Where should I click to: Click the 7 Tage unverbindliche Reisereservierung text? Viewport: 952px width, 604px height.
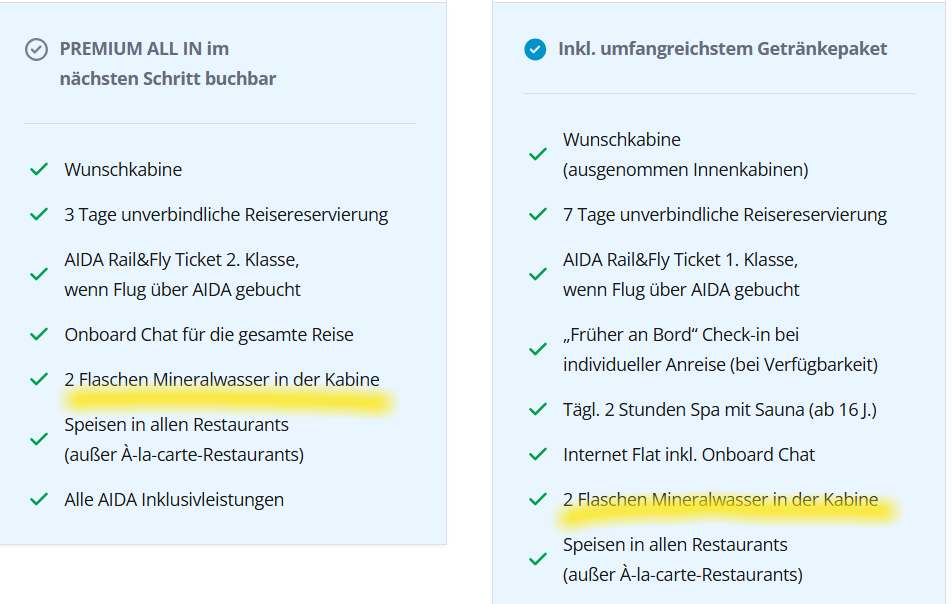click(725, 215)
